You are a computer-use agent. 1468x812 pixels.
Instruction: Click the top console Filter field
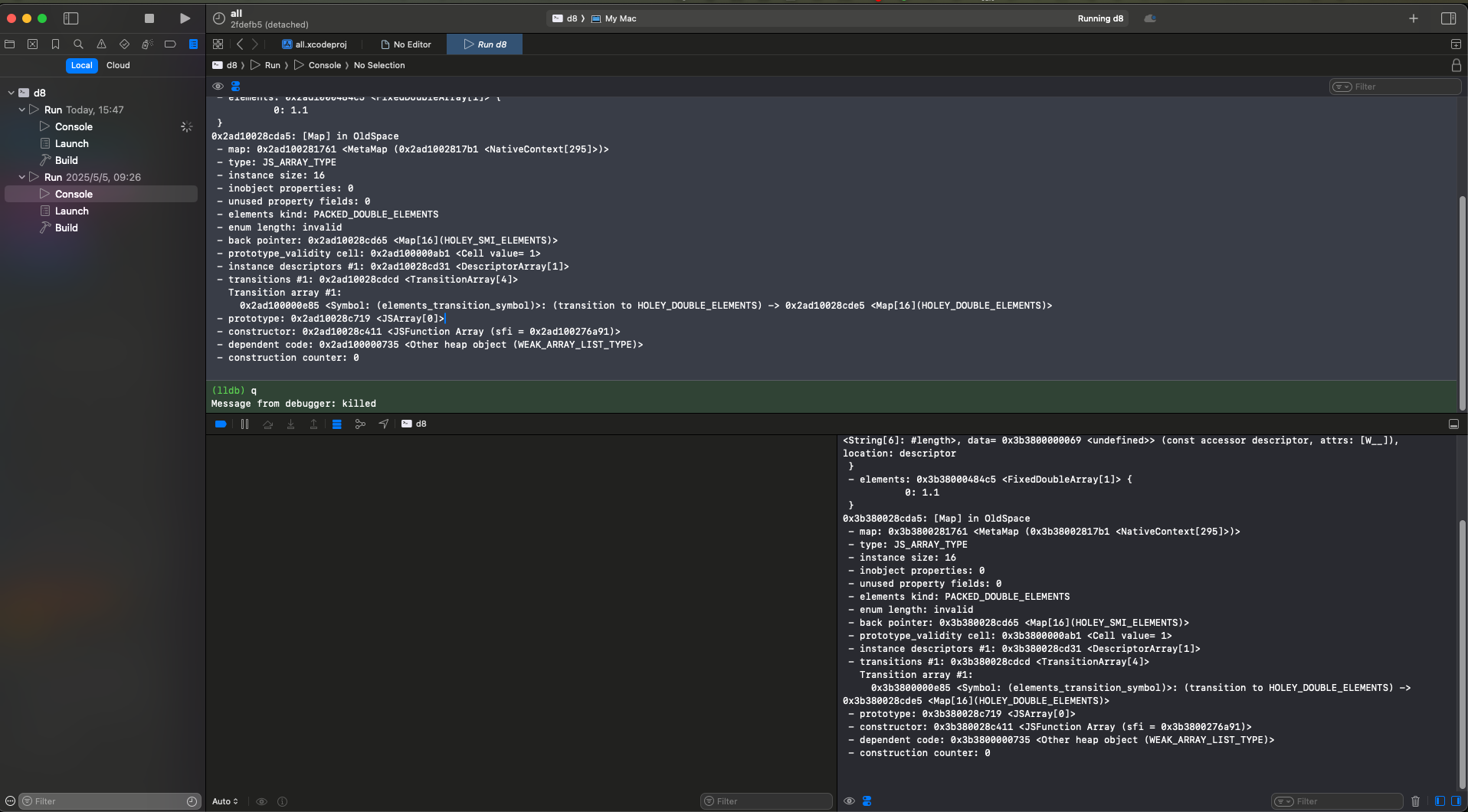(x=1394, y=87)
